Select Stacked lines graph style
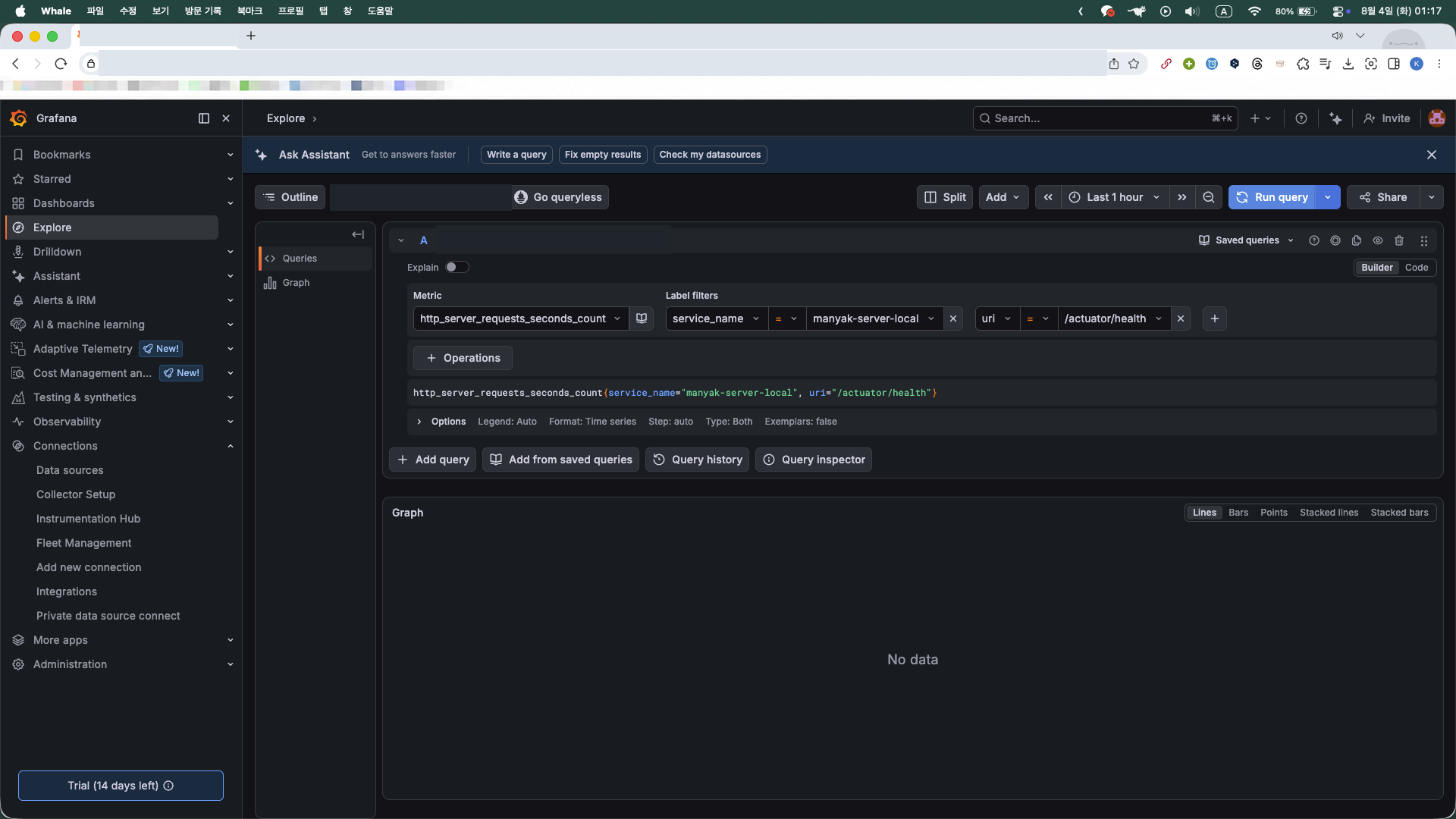This screenshot has height=819, width=1456. tap(1329, 513)
